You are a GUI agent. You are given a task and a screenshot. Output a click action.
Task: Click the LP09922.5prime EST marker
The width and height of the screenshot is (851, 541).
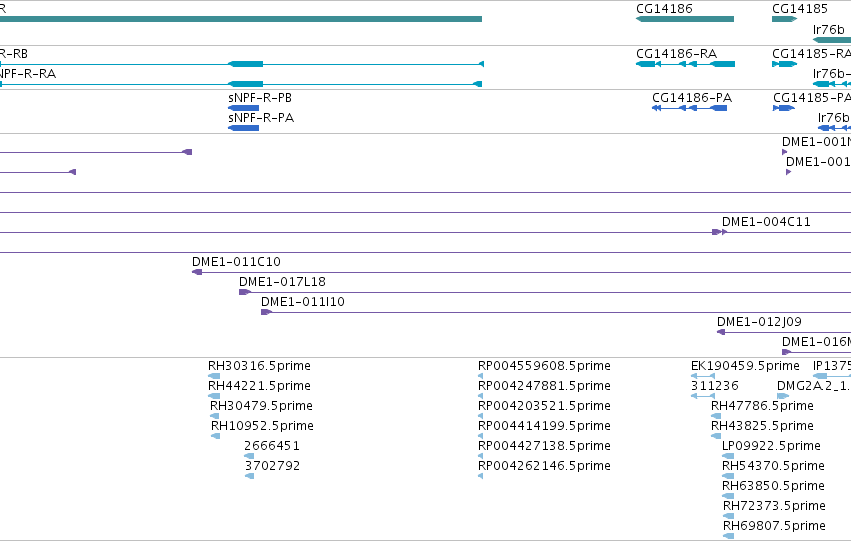coord(728,456)
